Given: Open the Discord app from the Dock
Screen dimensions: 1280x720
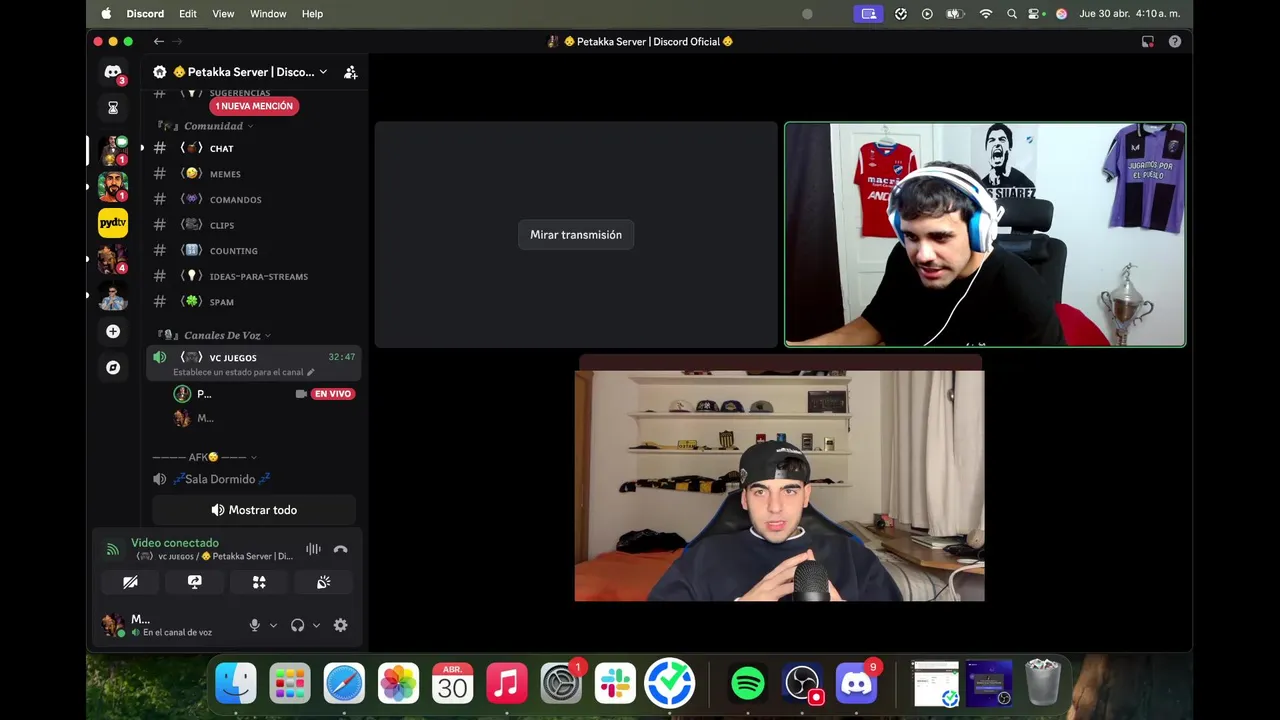Looking at the screenshot, I should click(x=856, y=684).
